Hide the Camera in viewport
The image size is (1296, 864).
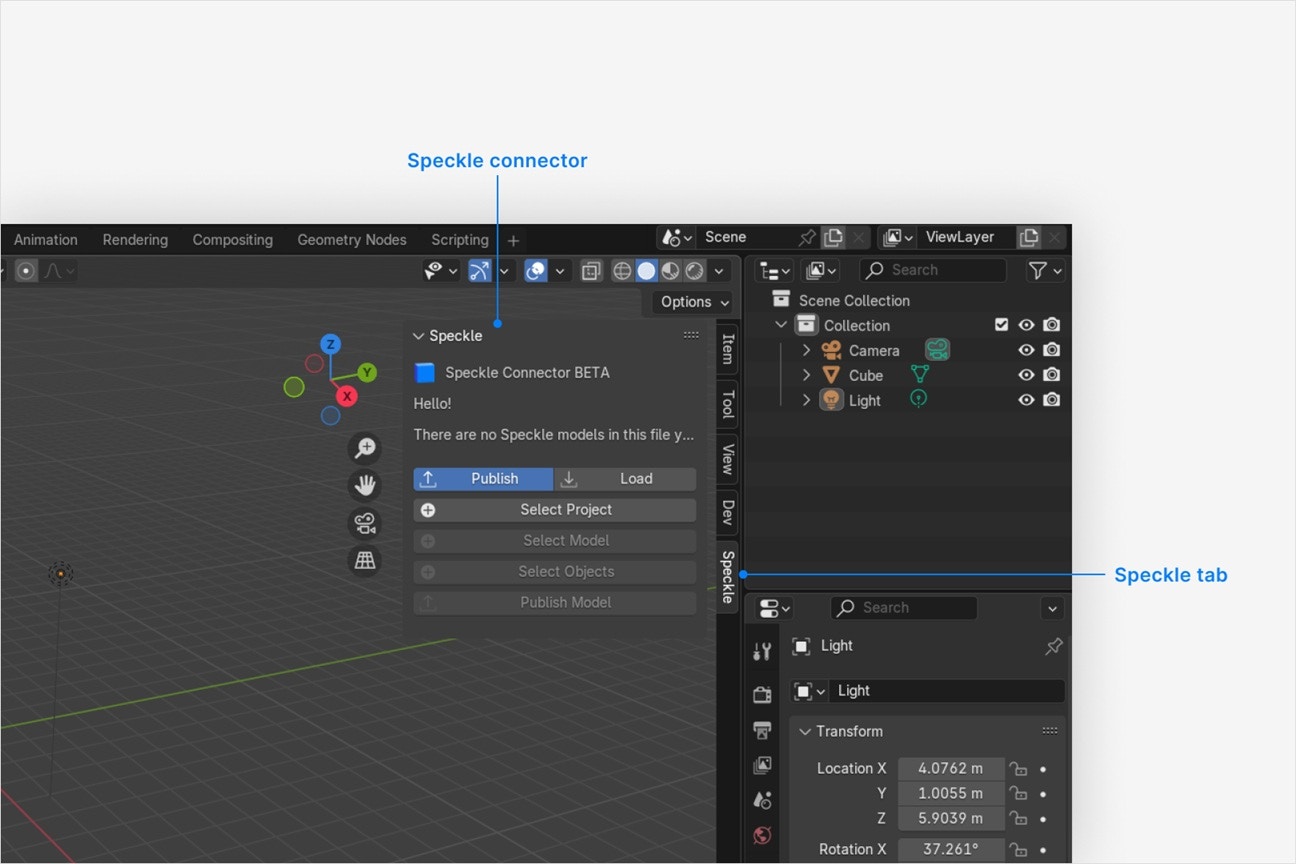(x=1026, y=350)
